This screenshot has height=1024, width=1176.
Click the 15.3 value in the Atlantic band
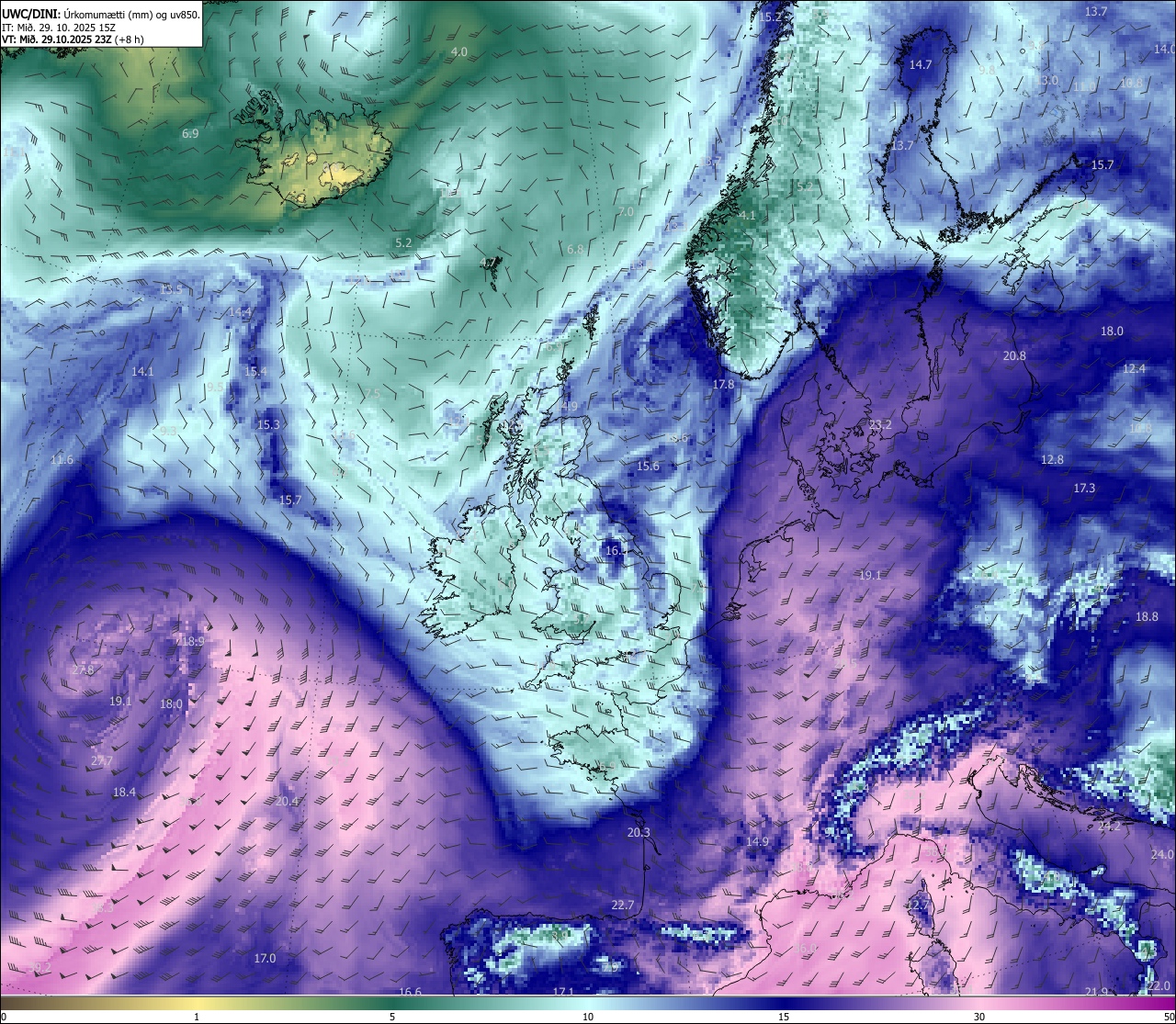[x=268, y=425]
